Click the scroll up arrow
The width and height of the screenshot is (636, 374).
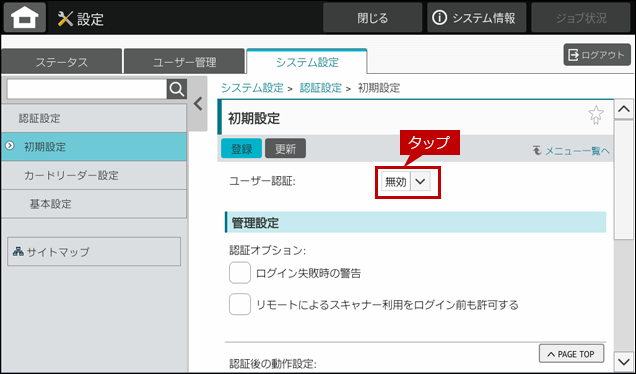[x=623, y=109]
